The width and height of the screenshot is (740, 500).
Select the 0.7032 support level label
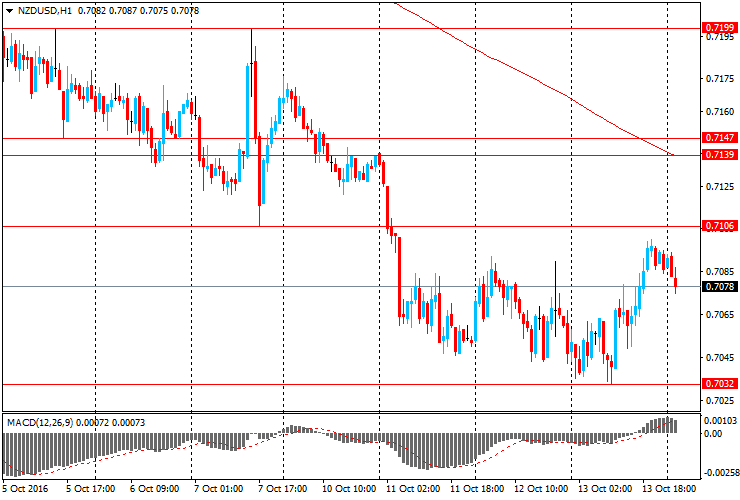pos(720,384)
